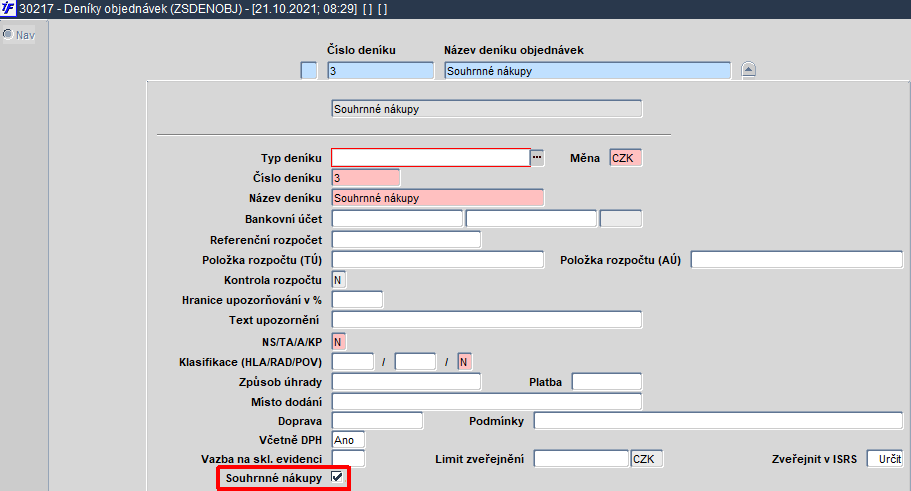Click the Klasifikace POV field with N
The width and height of the screenshot is (911, 491).
click(x=464, y=361)
